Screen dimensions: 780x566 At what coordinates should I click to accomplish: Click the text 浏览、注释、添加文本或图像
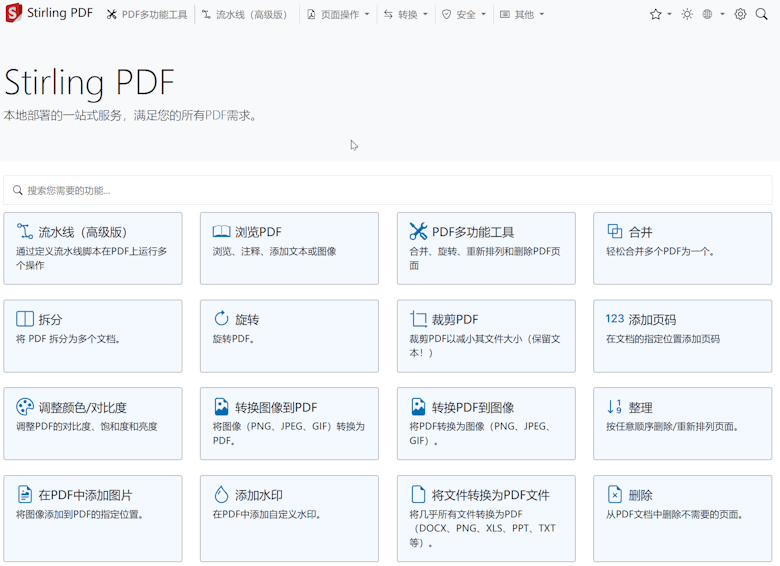pos(275,251)
